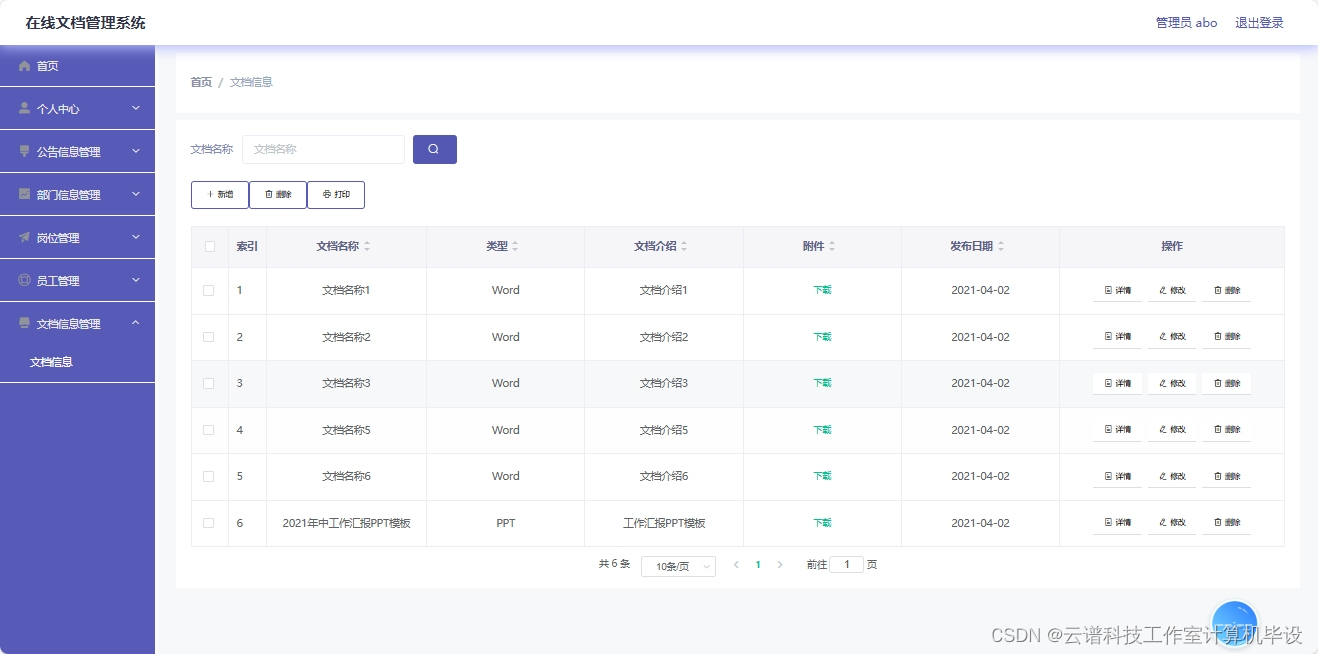Expand the 公告信息管理 sidebar menu
This screenshot has height=654, width=1318.
(x=77, y=151)
